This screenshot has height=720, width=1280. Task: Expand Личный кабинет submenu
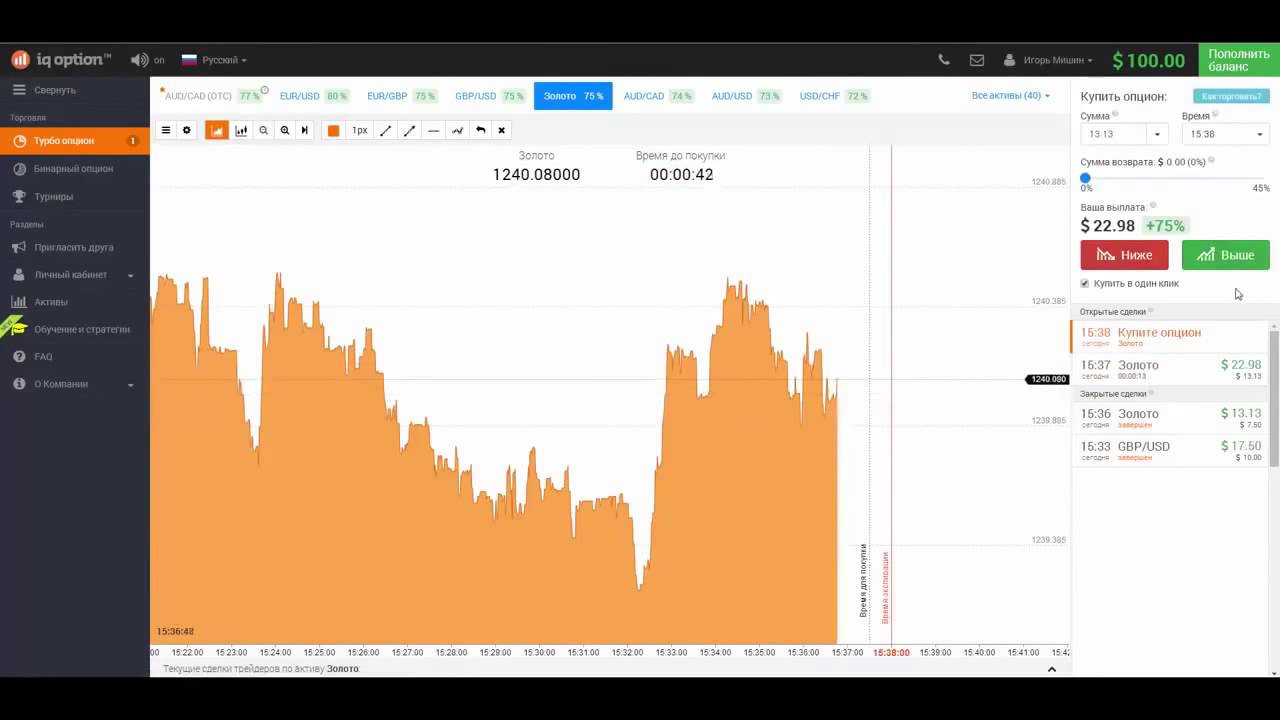75,275
